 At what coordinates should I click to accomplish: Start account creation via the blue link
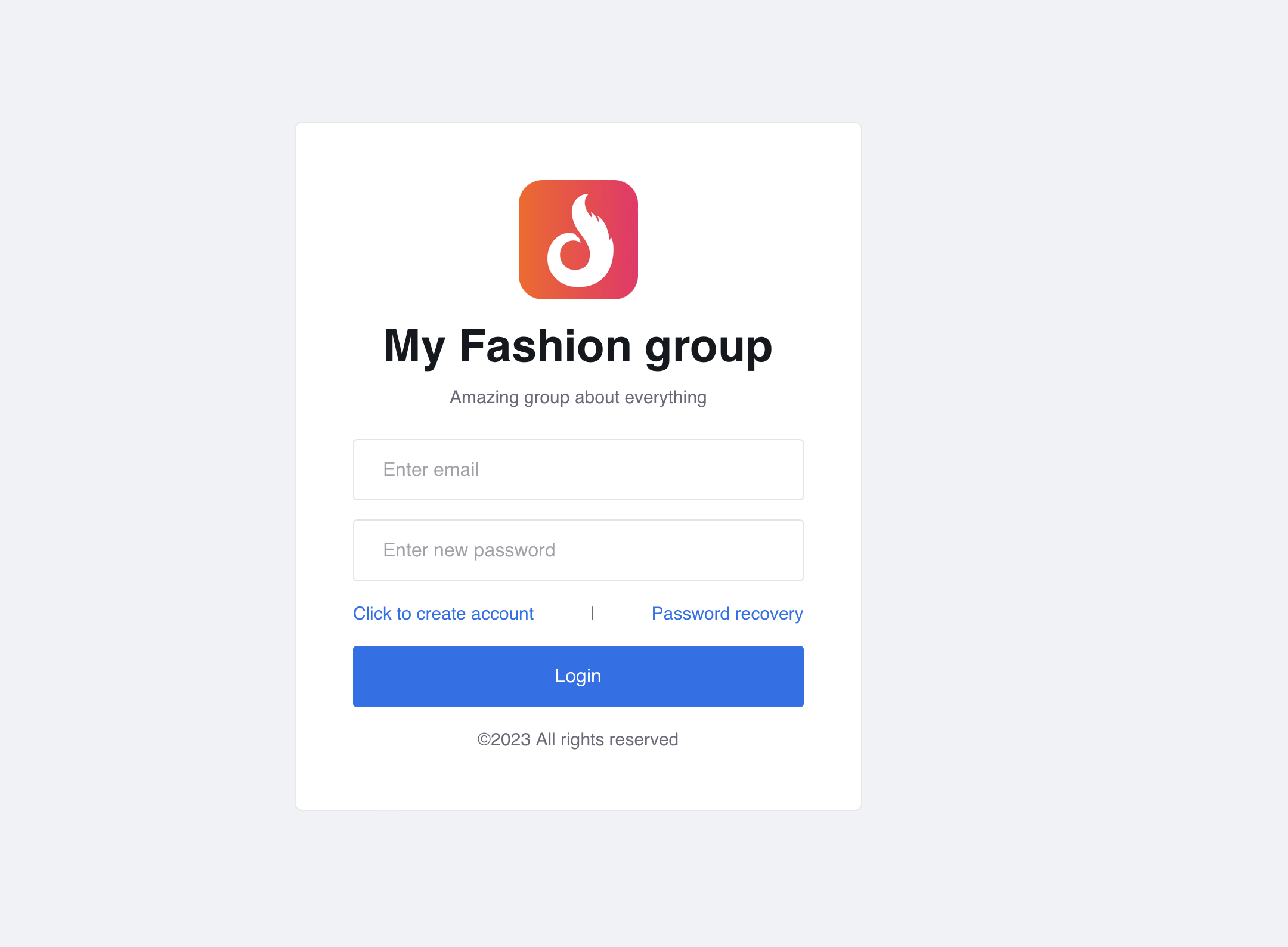[x=443, y=614]
